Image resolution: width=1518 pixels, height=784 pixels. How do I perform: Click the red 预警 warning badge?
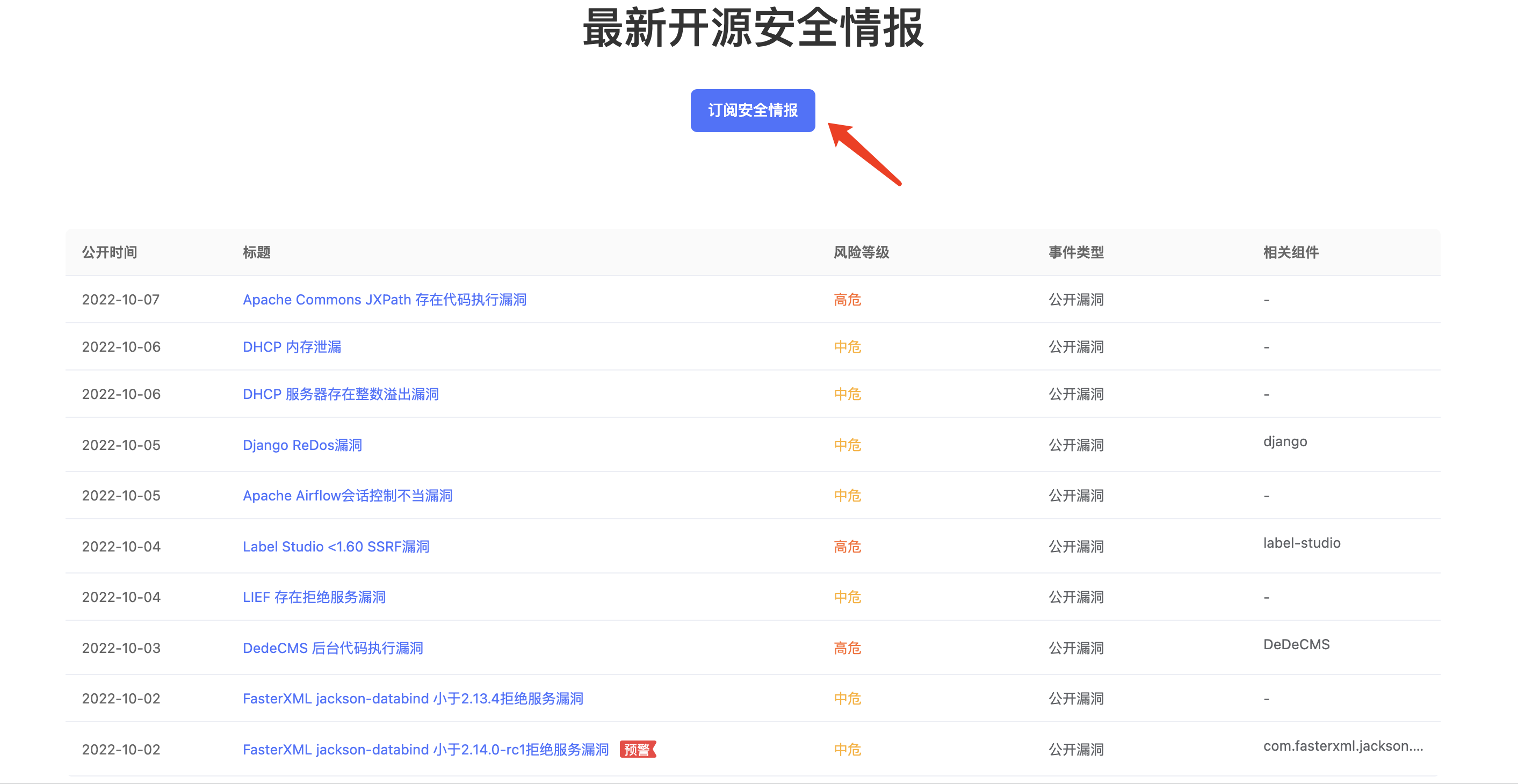pos(637,749)
